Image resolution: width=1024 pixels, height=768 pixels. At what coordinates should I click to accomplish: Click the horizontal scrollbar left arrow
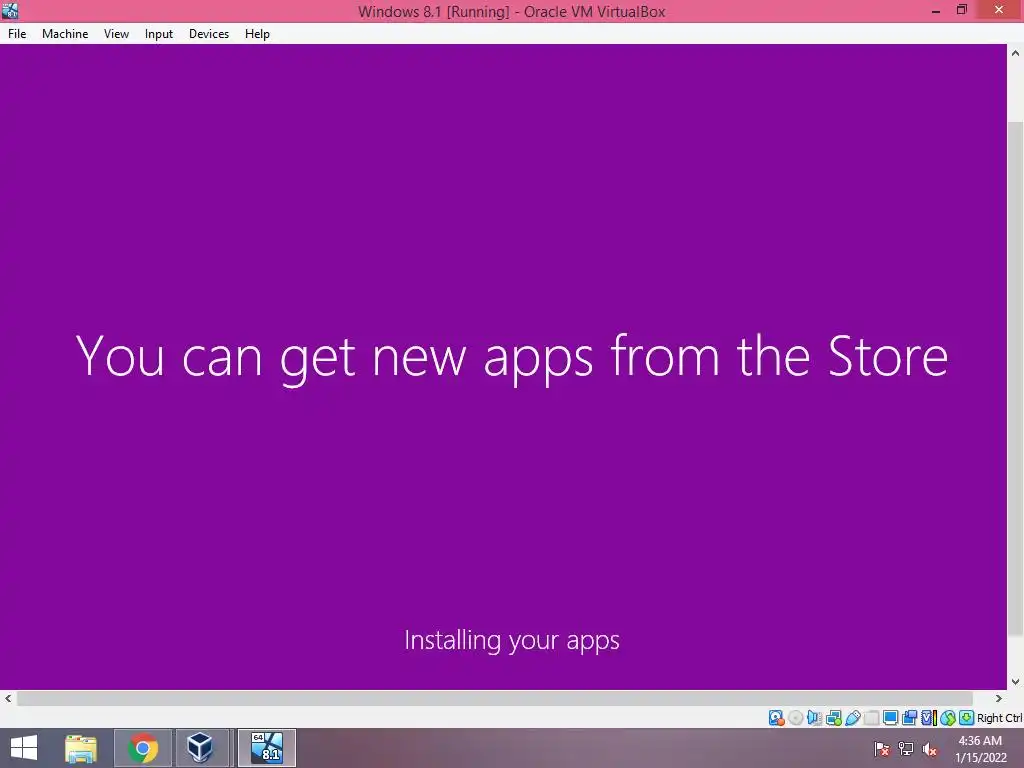tap(8, 698)
